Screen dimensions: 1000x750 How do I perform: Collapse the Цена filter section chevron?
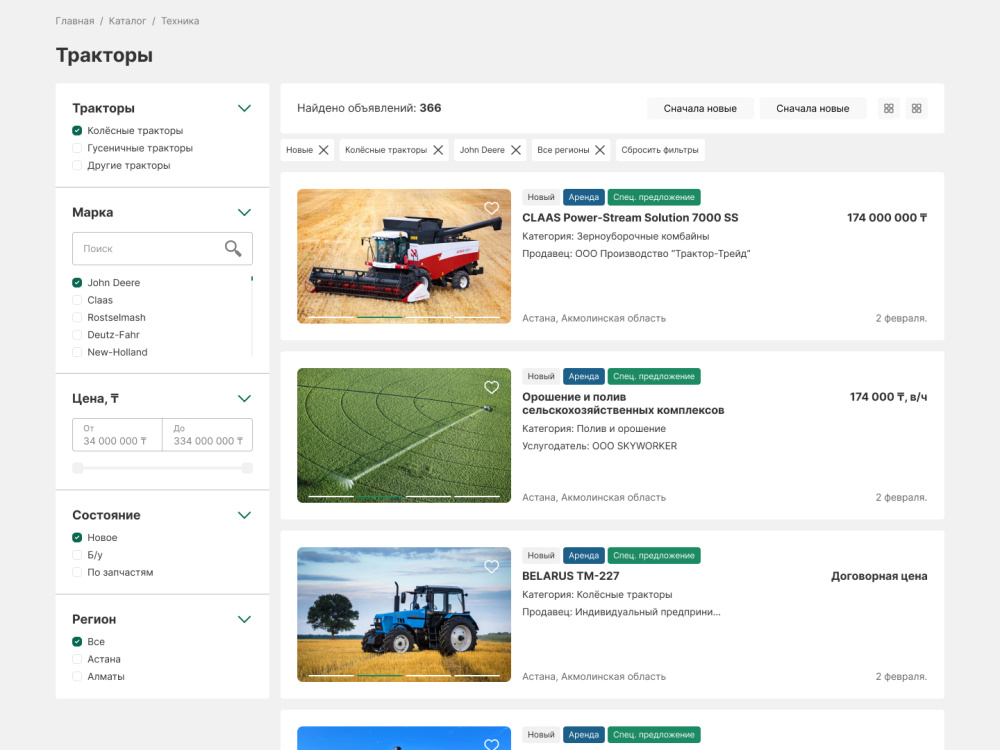(x=244, y=399)
